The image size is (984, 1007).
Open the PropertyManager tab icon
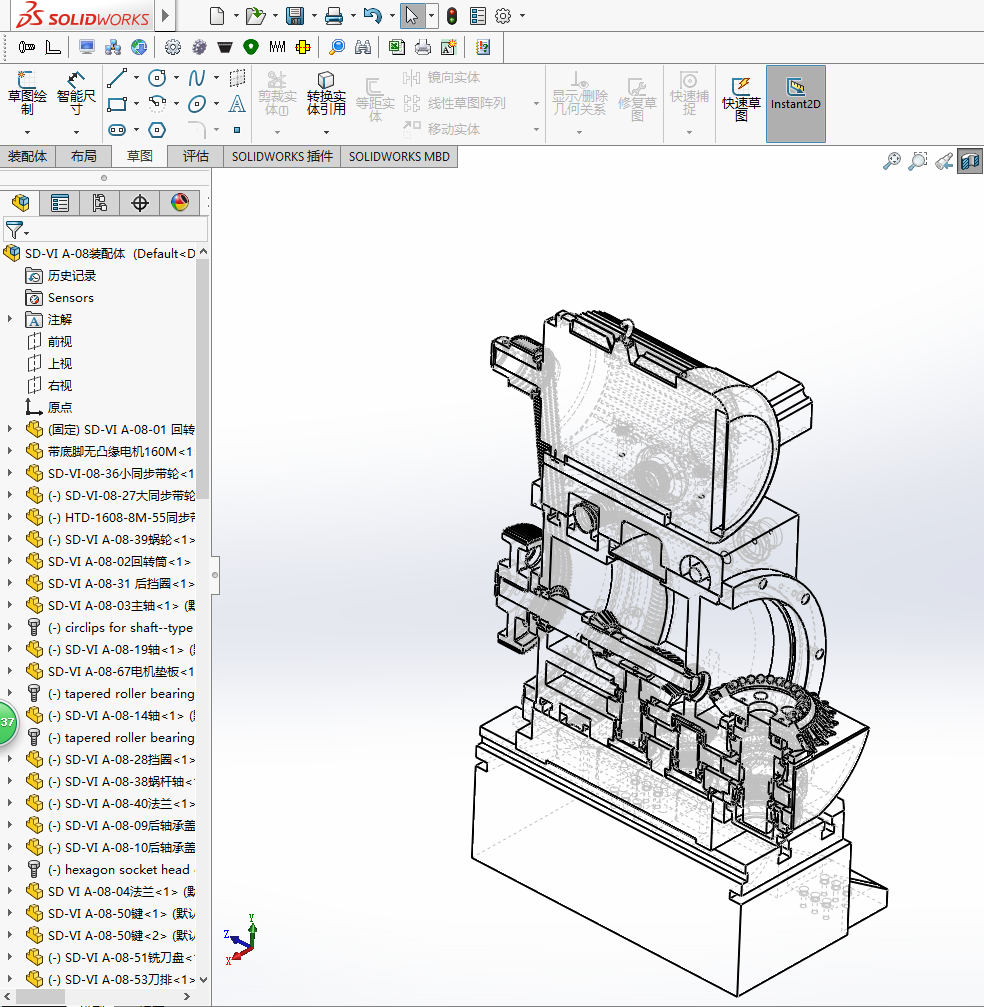(60, 203)
